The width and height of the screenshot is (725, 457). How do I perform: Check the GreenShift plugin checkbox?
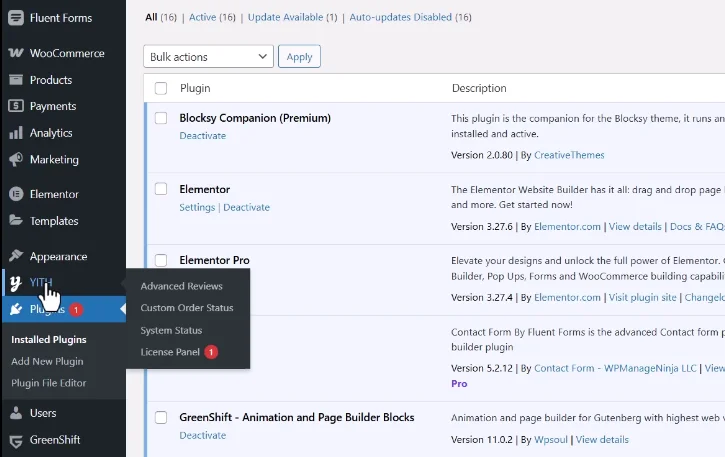point(161,417)
